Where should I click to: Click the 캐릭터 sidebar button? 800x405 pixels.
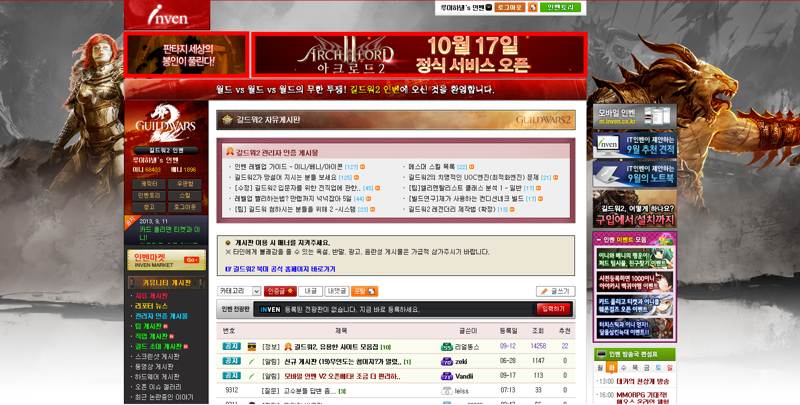click(149, 184)
